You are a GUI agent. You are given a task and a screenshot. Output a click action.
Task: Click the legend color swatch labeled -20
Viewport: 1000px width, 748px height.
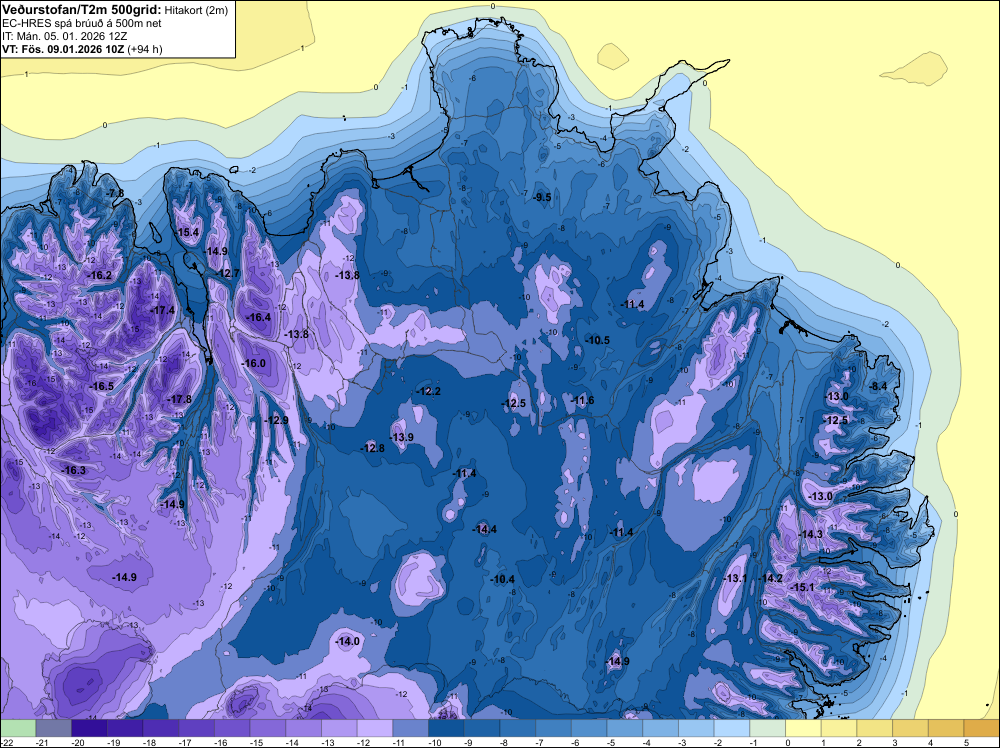(89, 728)
